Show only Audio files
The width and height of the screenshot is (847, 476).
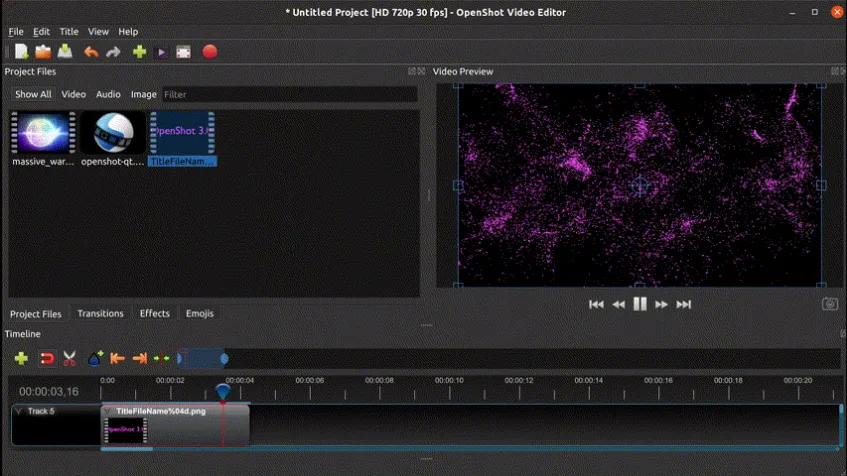pyautogui.click(x=108, y=94)
